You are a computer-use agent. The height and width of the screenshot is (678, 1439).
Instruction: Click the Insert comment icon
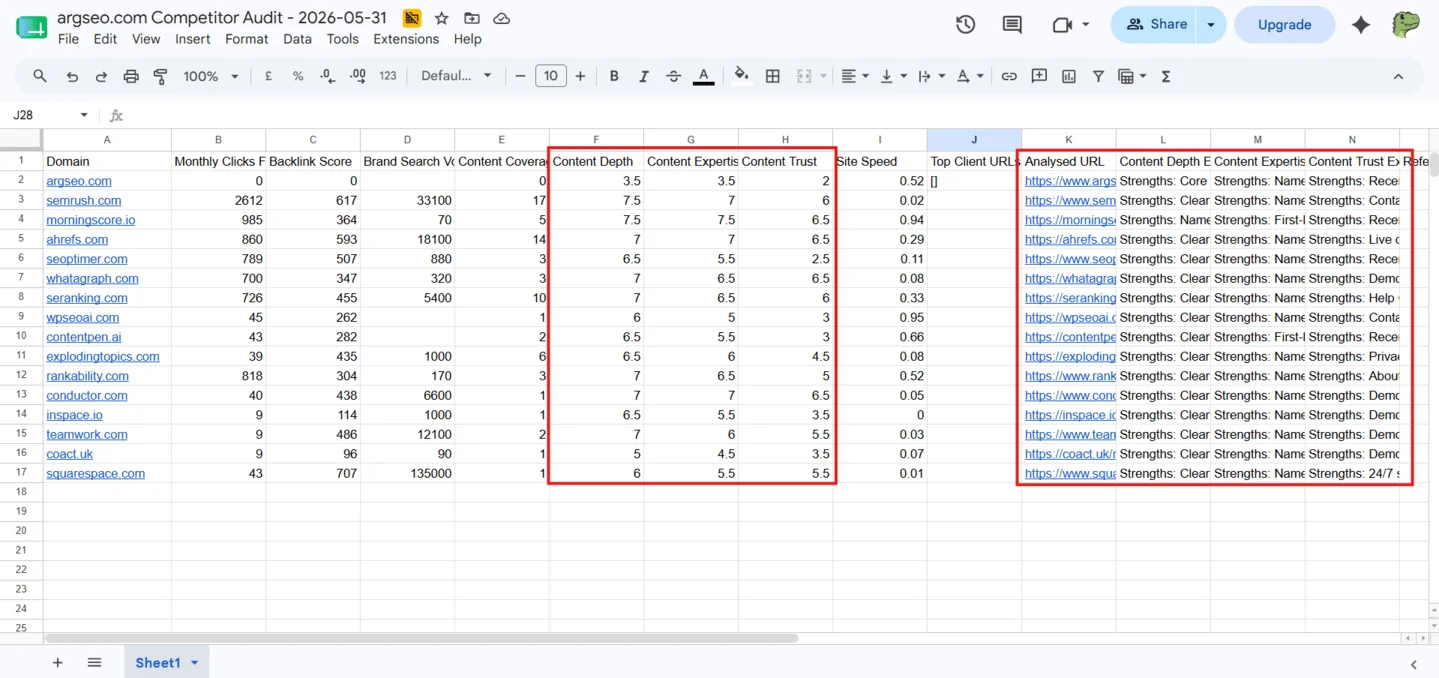click(x=1039, y=76)
